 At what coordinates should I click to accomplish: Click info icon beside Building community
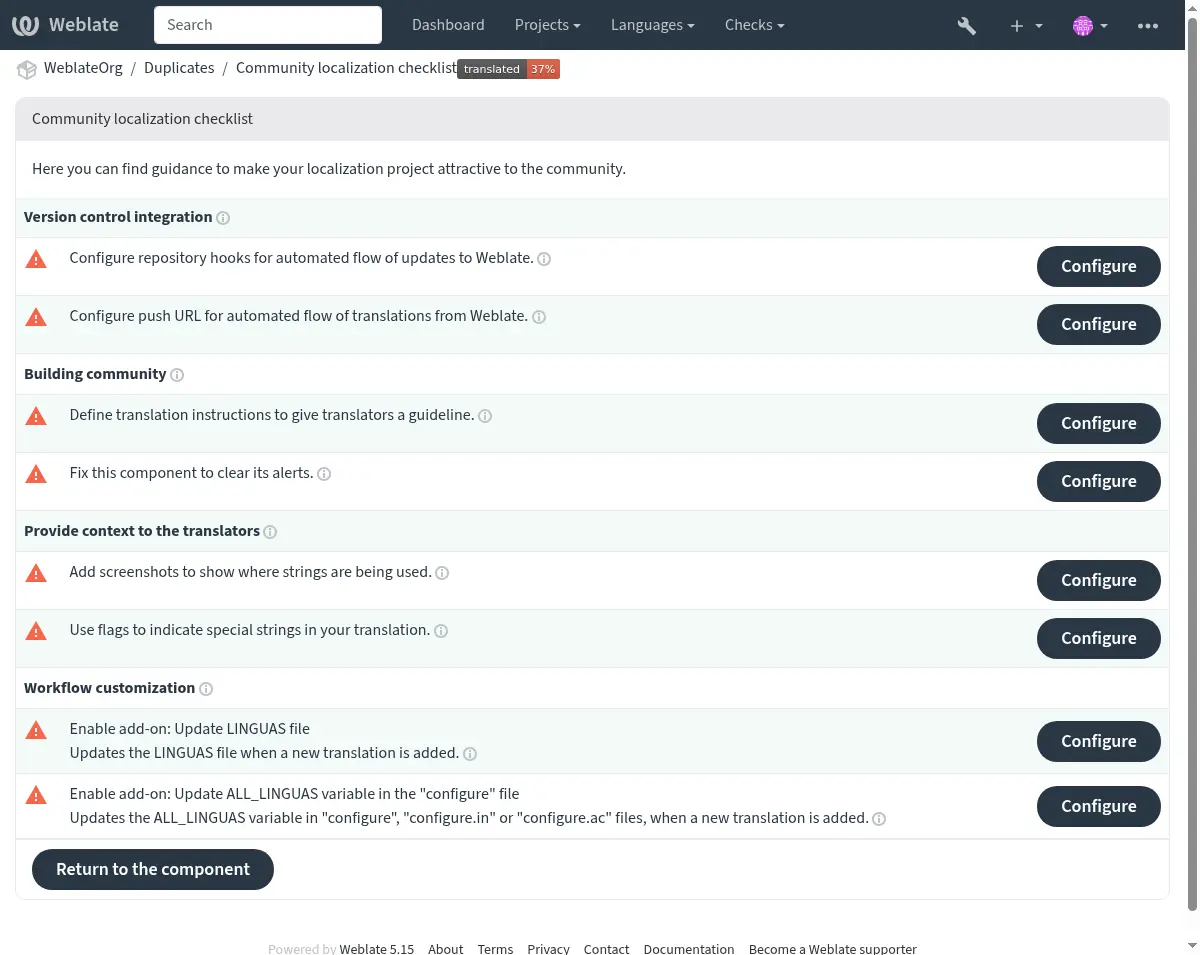177,375
